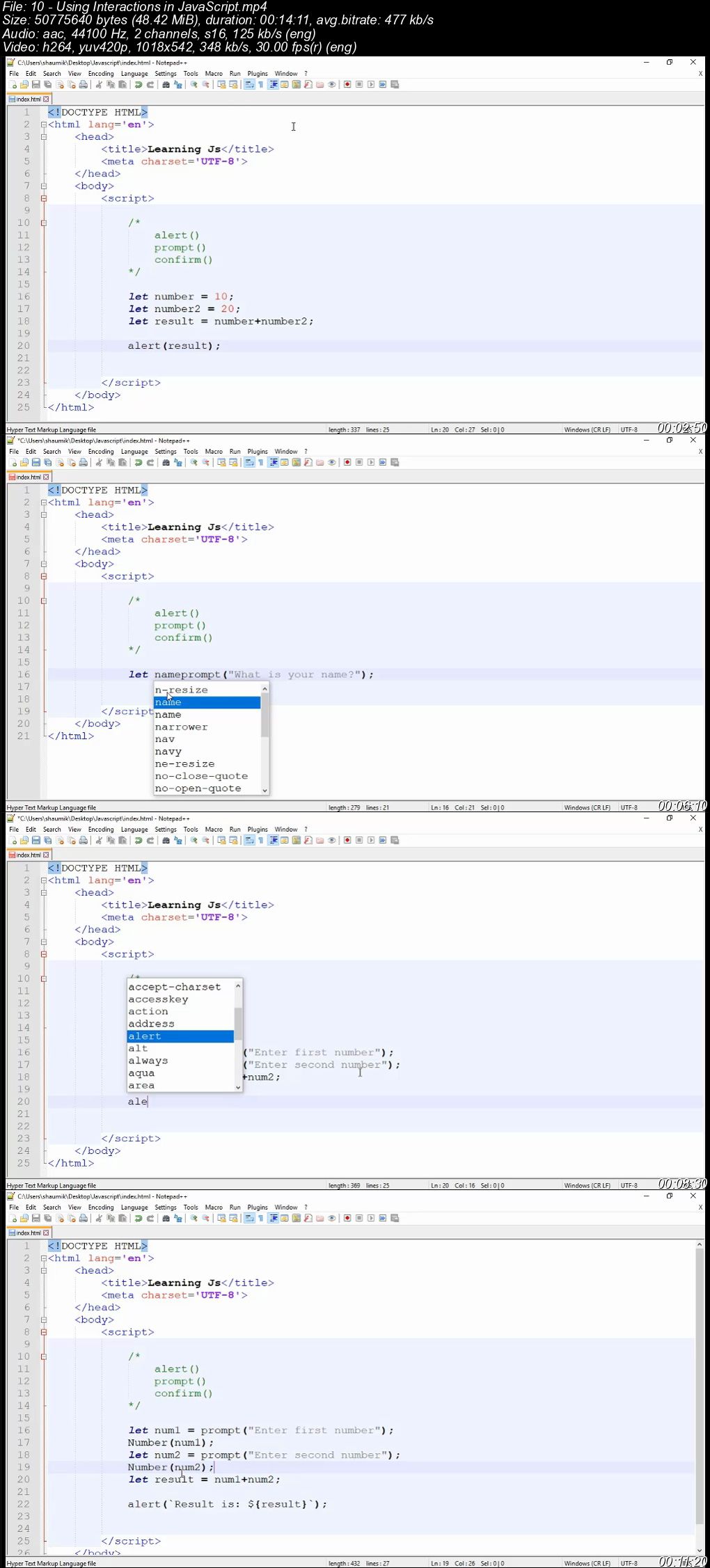Viewport: 710px width, 1568px height.
Task: Click Function List icon in third frame toolbar
Action: pos(308,841)
